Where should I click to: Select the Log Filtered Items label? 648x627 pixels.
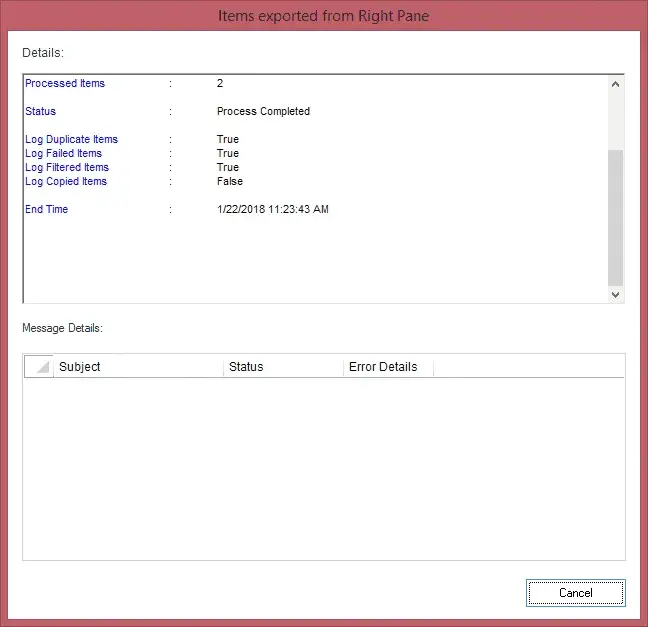click(67, 168)
